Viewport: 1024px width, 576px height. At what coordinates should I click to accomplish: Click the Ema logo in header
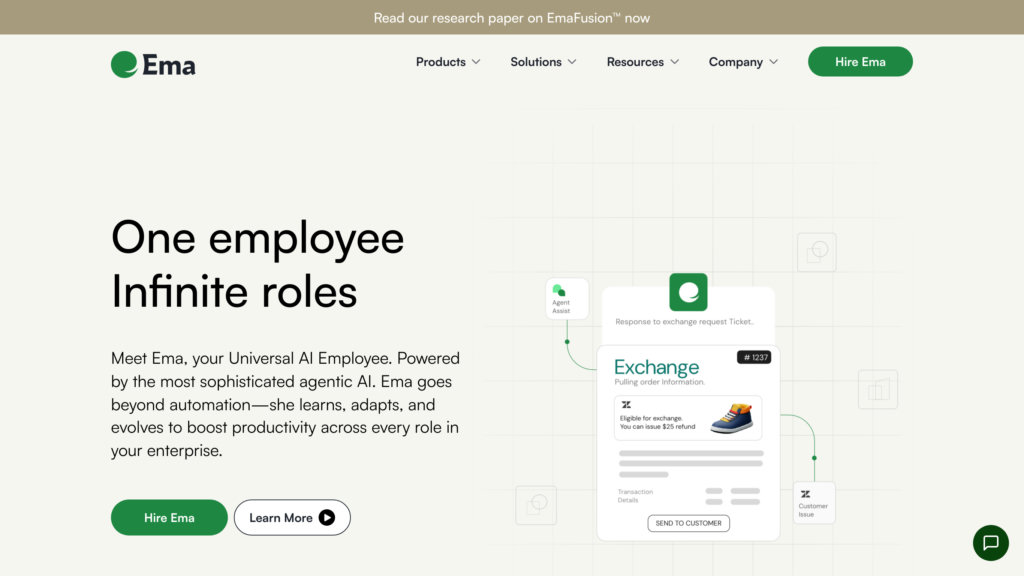tap(153, 64)
